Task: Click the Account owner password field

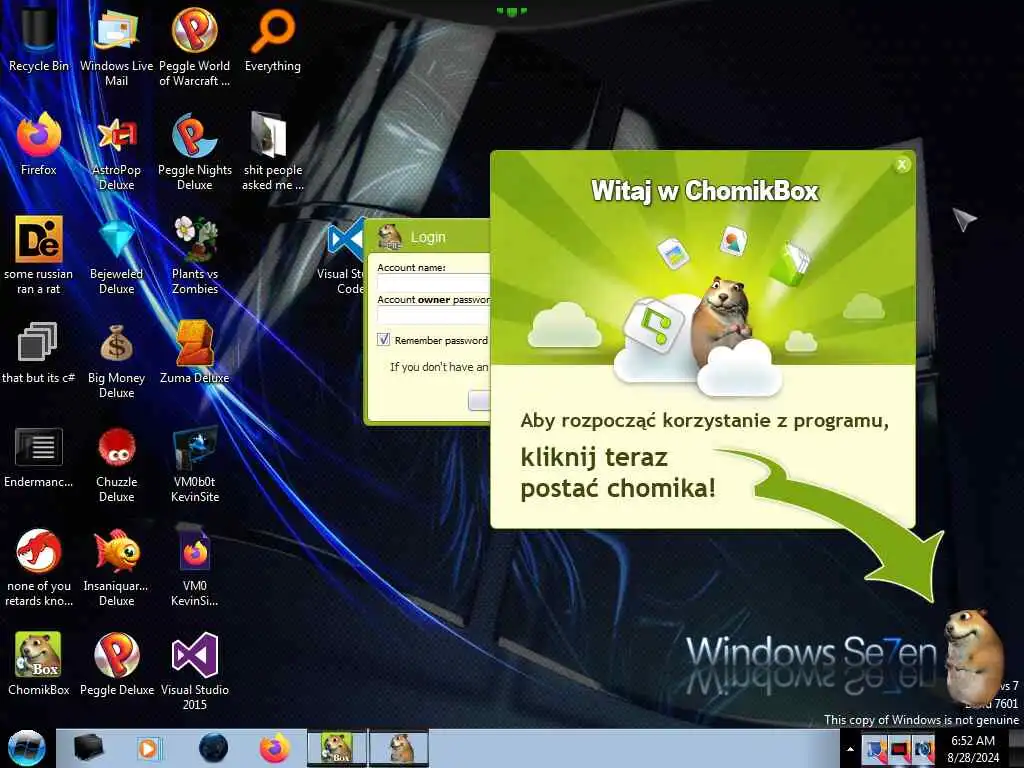Action: [433, 315]
